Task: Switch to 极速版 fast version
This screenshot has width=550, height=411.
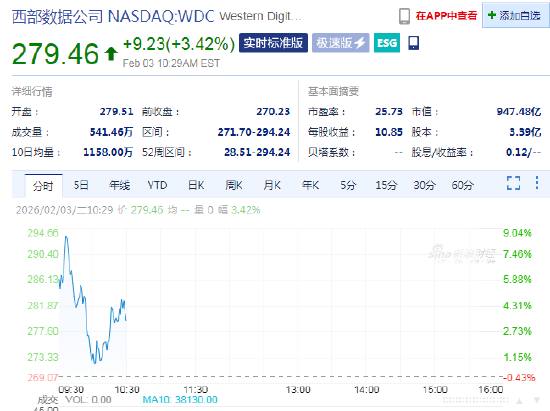Action: tap(341, 43)
